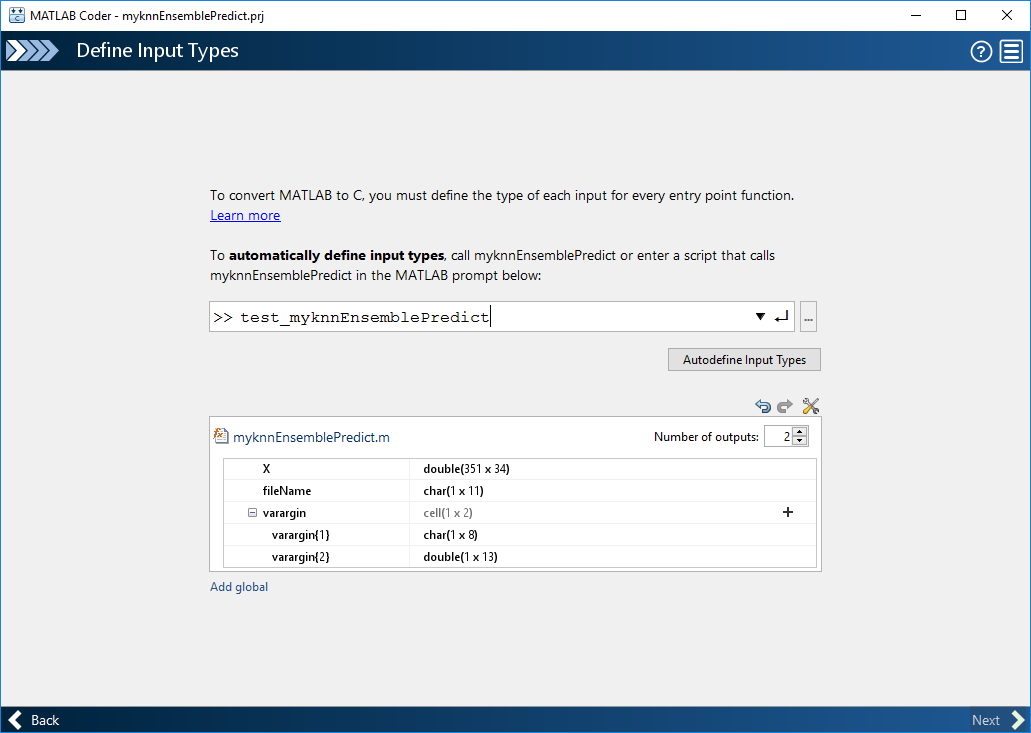
Task: Click the MATLAB prompt input field
Action: 480,317
